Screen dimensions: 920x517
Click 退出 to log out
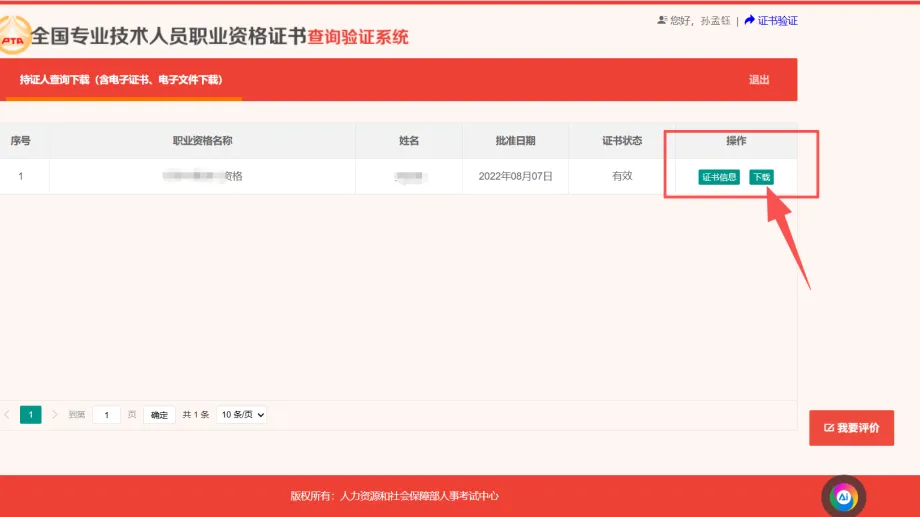tap(759, 80)
